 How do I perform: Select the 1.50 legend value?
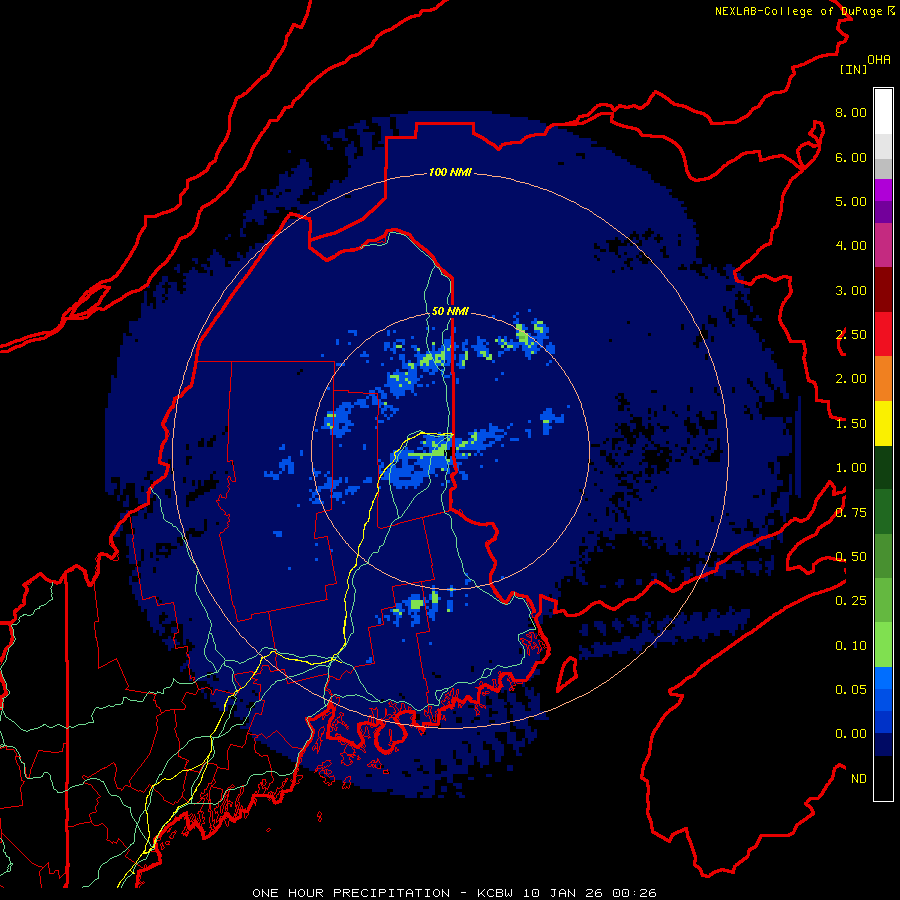(x=851, y=424)
